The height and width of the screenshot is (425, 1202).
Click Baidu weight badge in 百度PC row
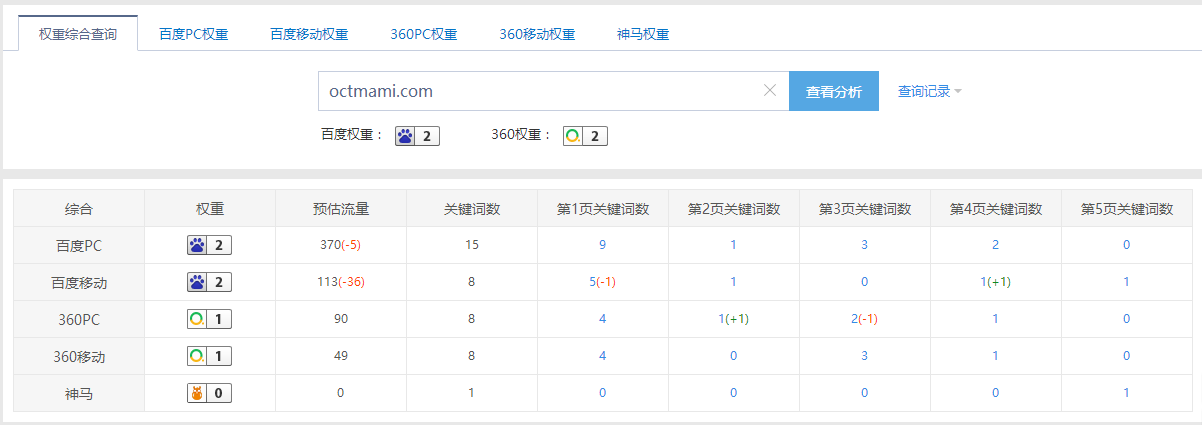click(210, 245)
